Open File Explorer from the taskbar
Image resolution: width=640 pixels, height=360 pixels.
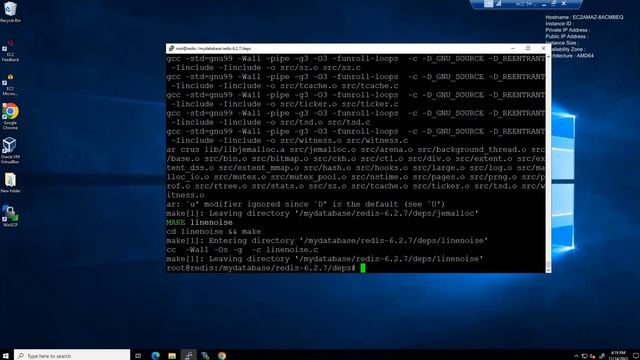pyautogui.click(x=172, y=356)
